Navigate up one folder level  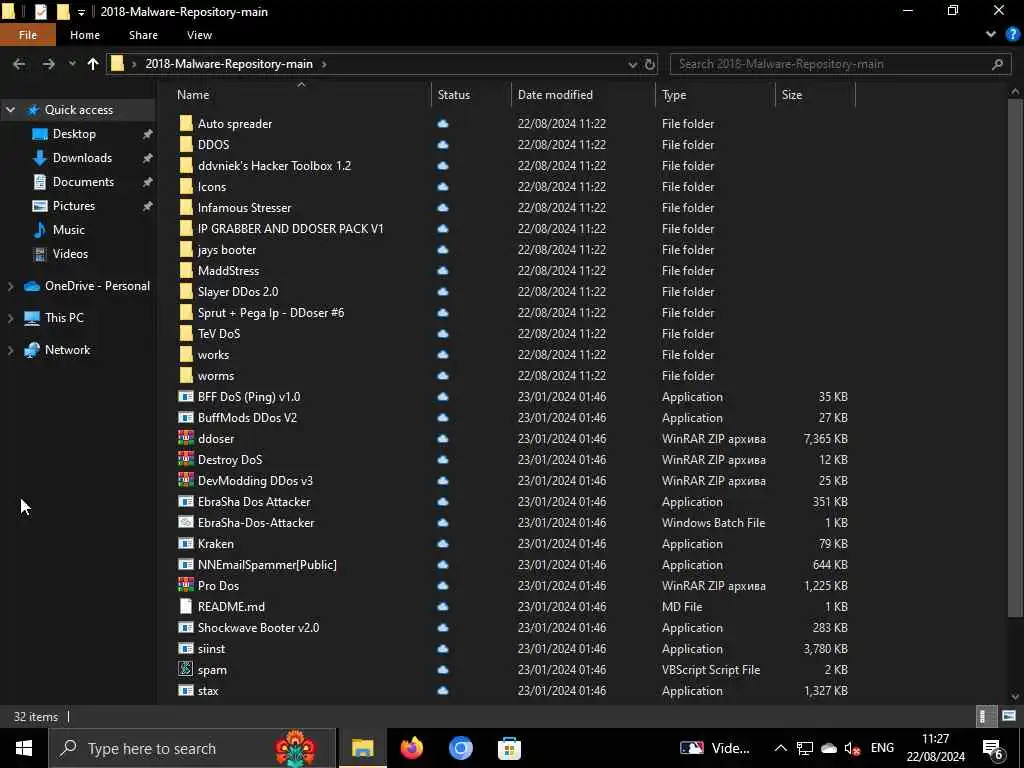pyautogui.click(x=93, y=64)
